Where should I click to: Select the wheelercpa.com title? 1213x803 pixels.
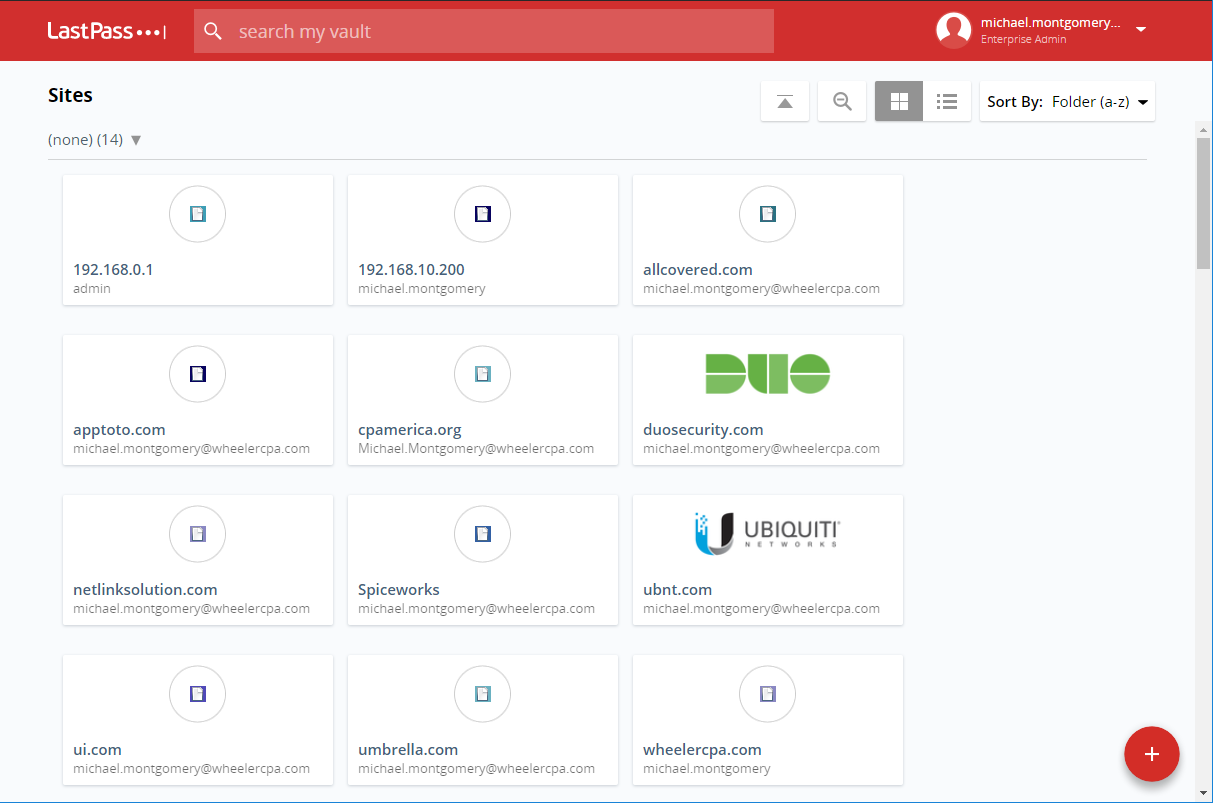pyautogui.click(x=702, y=750)
